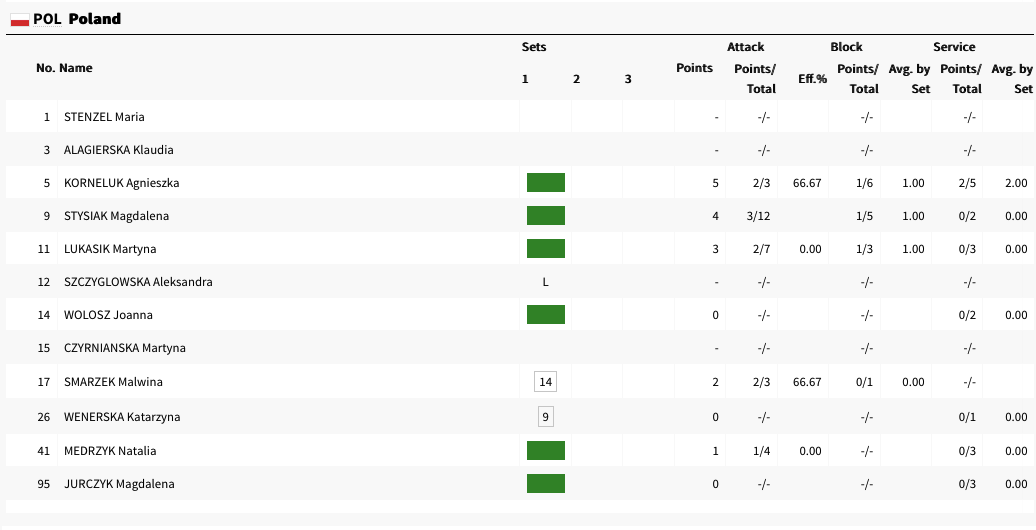
Task: Click the Poland flag icon
Action: (x=19, y=19)
